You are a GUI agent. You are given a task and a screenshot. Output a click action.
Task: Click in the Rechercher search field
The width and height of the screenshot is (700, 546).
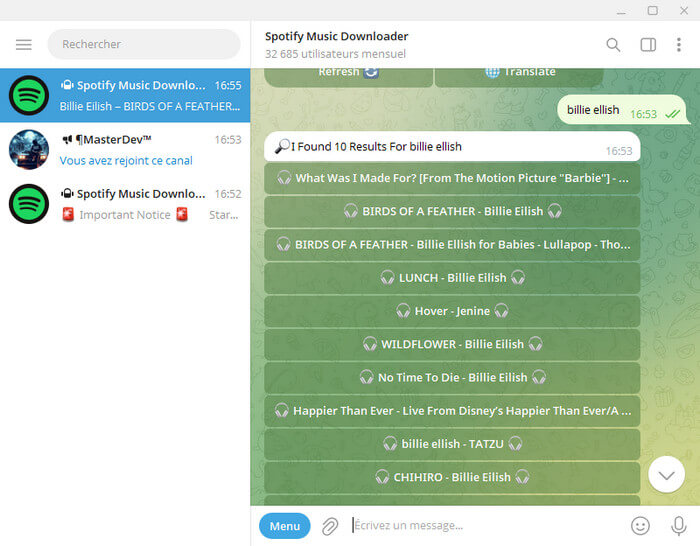(144, 44)
